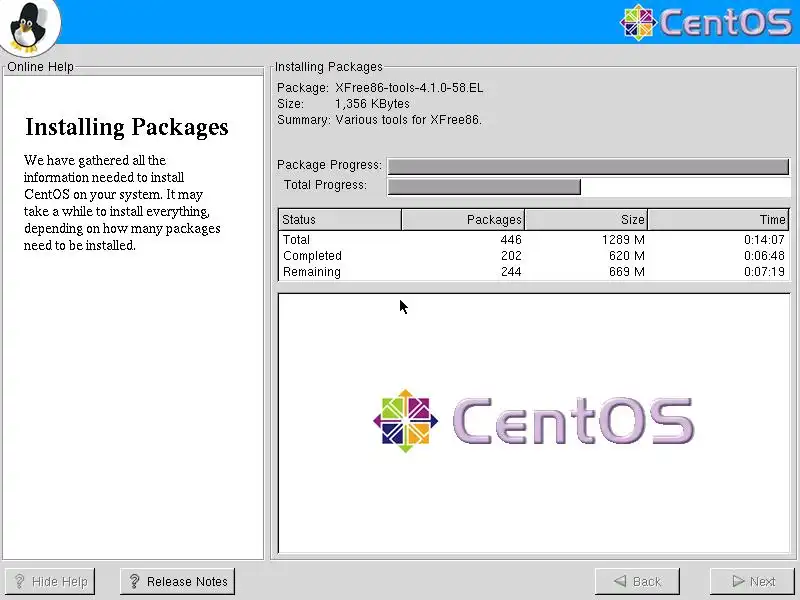Screen dimensions: 800x600
Task: Go Back to previous step
Action: tap(637, 581)
